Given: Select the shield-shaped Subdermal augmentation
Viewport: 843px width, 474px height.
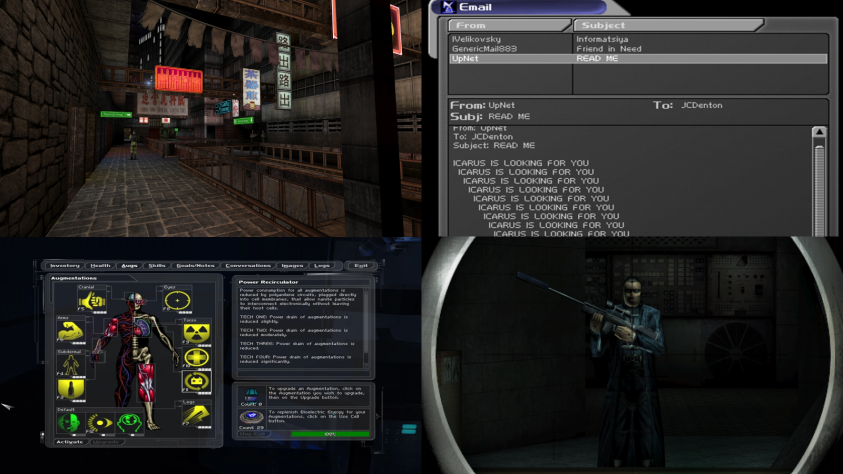Looking at the screenshot, I should coord(70,390).
